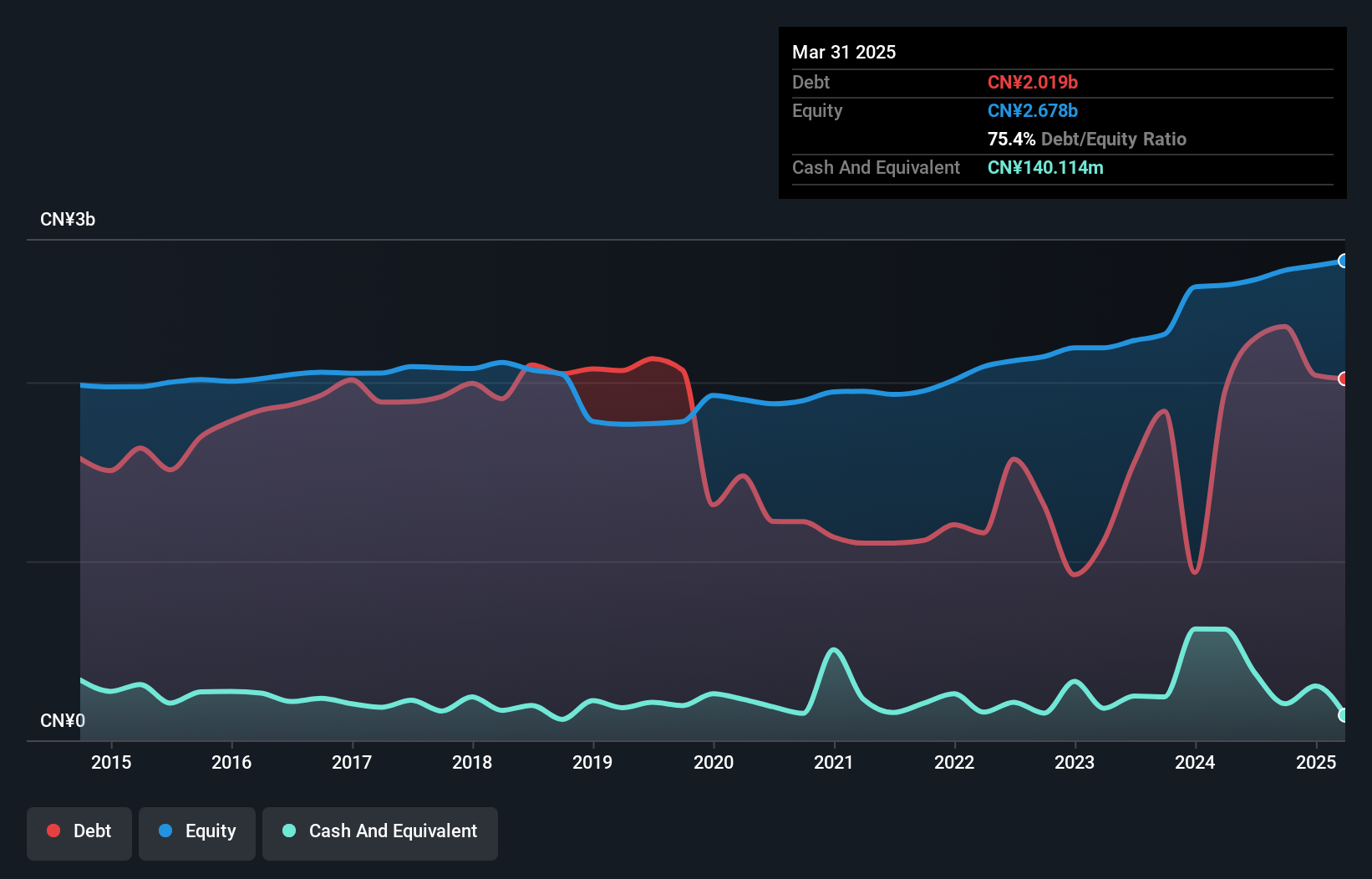Toggle the Equity legend series

pos(197,831)
